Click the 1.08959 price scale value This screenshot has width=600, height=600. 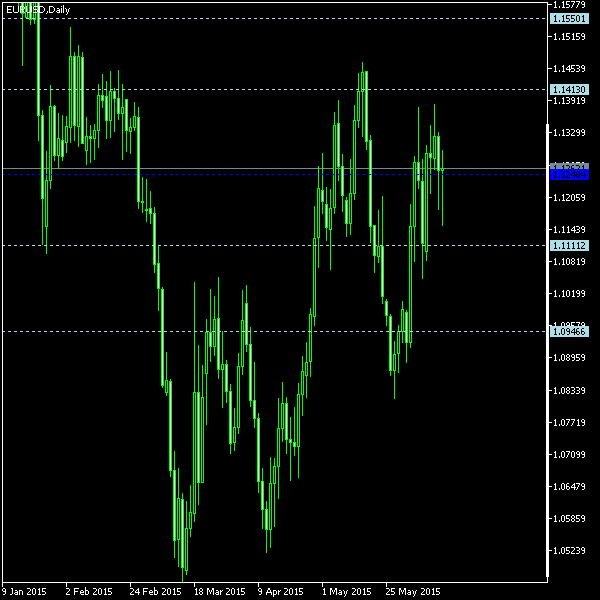(x=569, y=358)
